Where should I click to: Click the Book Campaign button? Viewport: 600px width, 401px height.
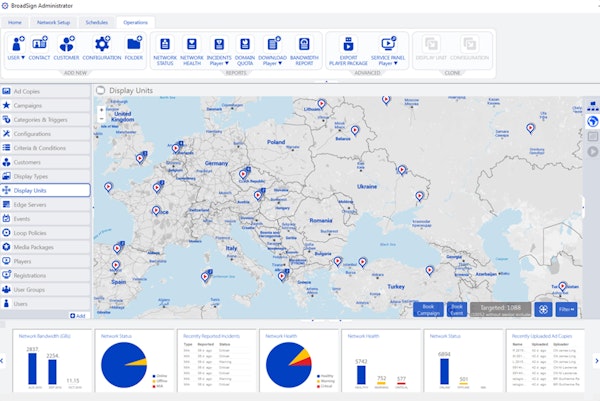[x=428, y=310]
